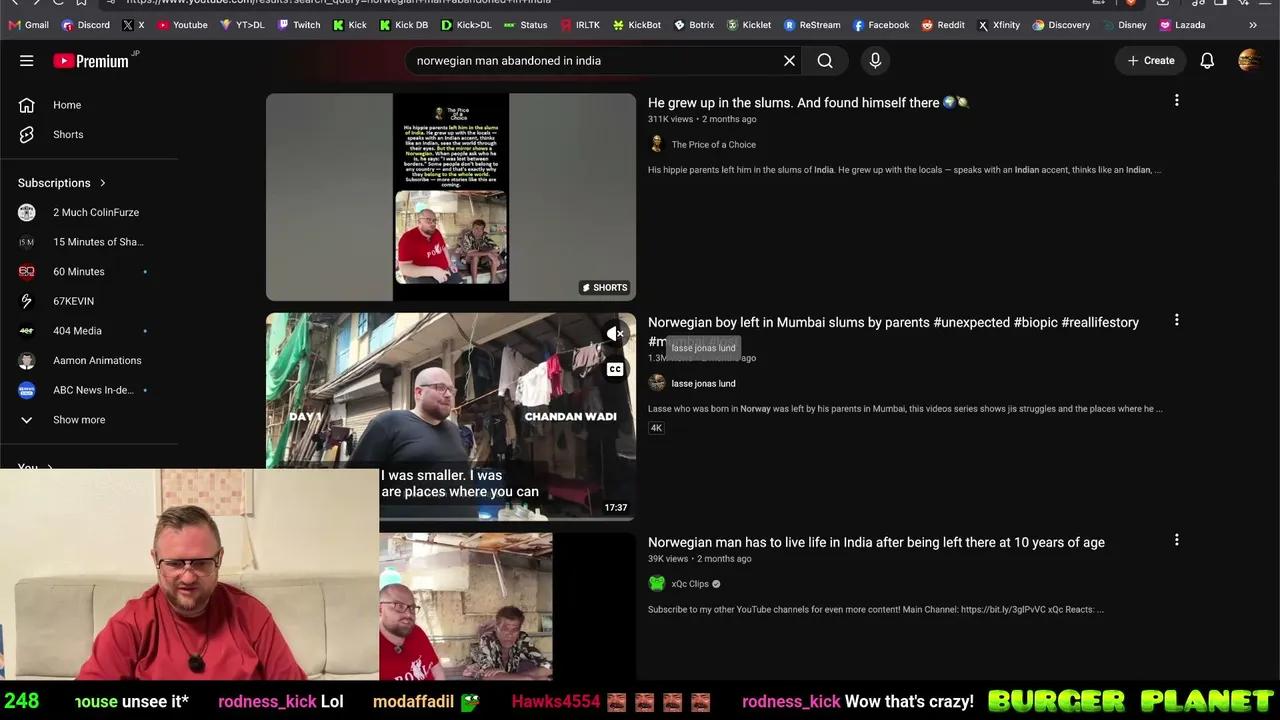Click the Create button
The height and width of the screenshot is (720, 1280).
1151,61
